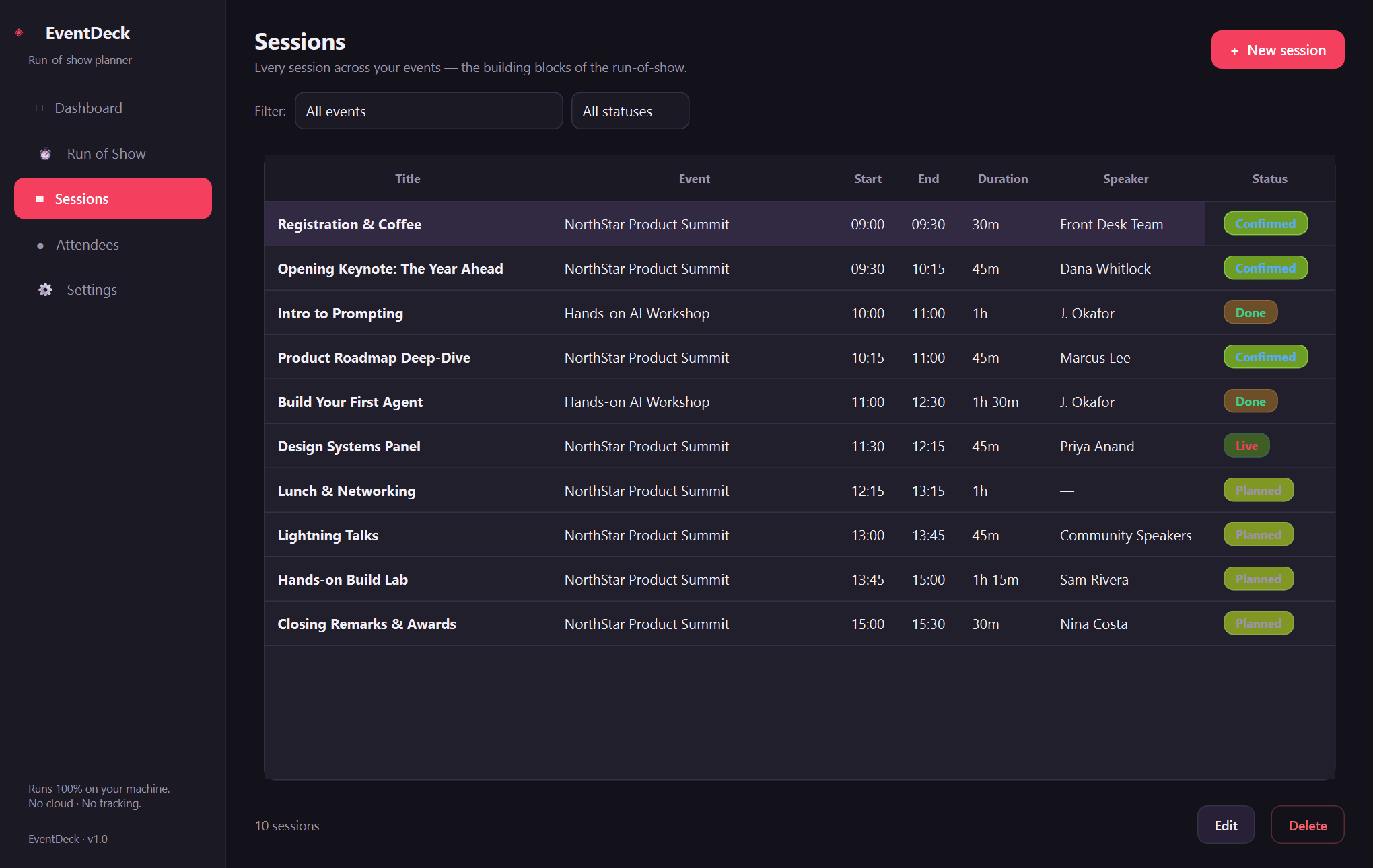Click the Dashboard sidebar icon

coord(40,108)
